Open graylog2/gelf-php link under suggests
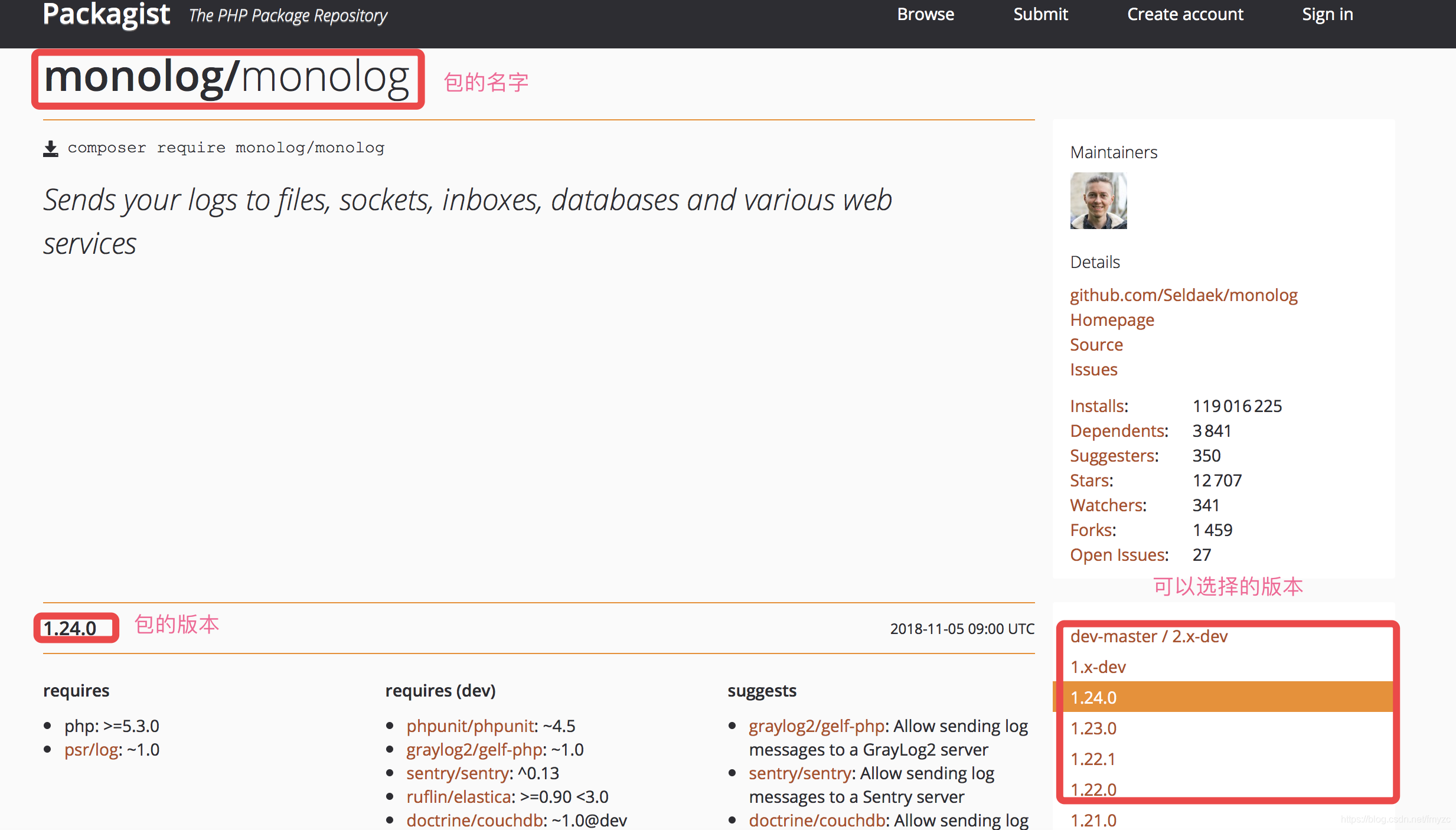Screen dimensions: 1456x830 coord(817,726)
